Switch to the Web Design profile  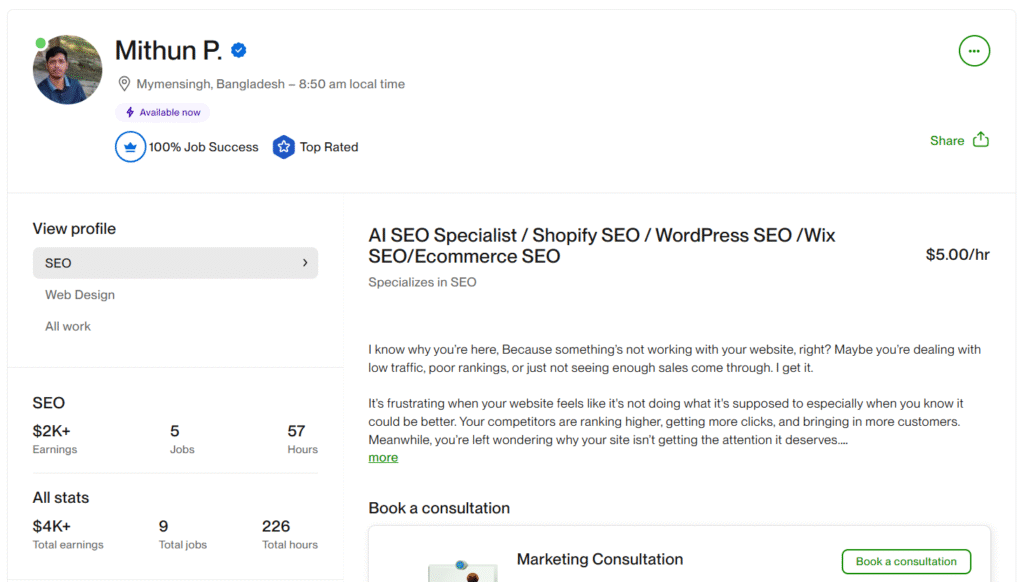pyautogui.click(x=80, y=295)
